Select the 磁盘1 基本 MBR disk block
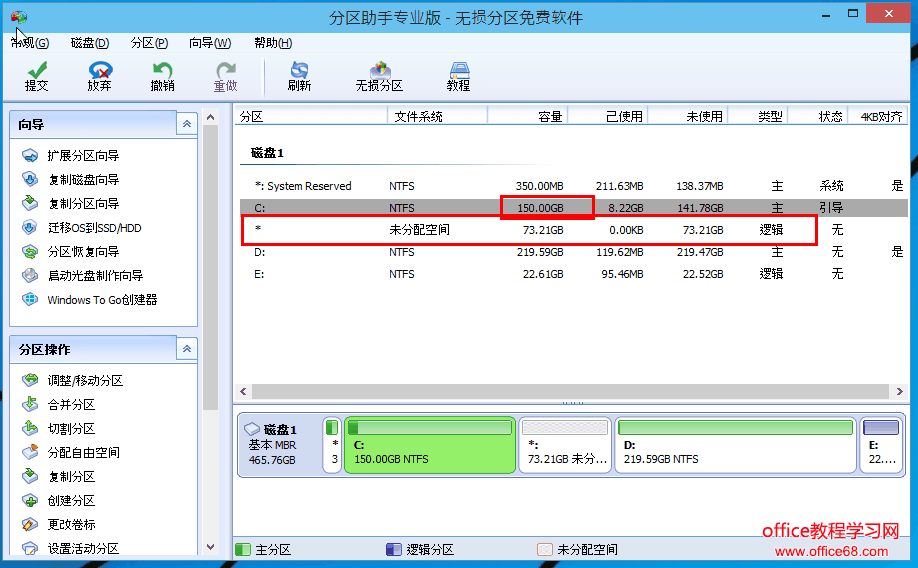918x568 pixels. tap(279, 444)
